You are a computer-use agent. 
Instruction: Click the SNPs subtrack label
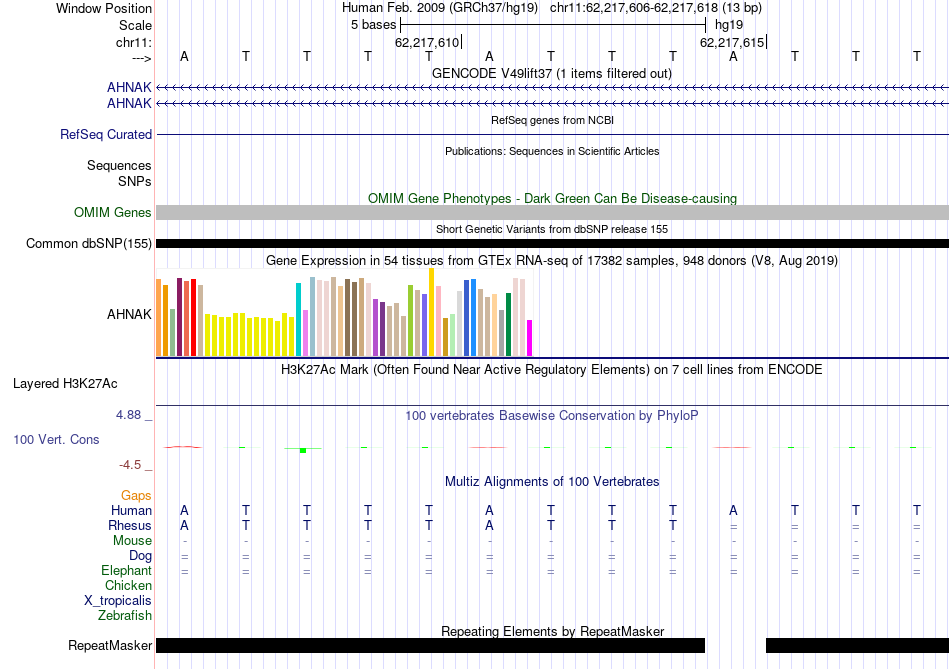pos(135,181)
